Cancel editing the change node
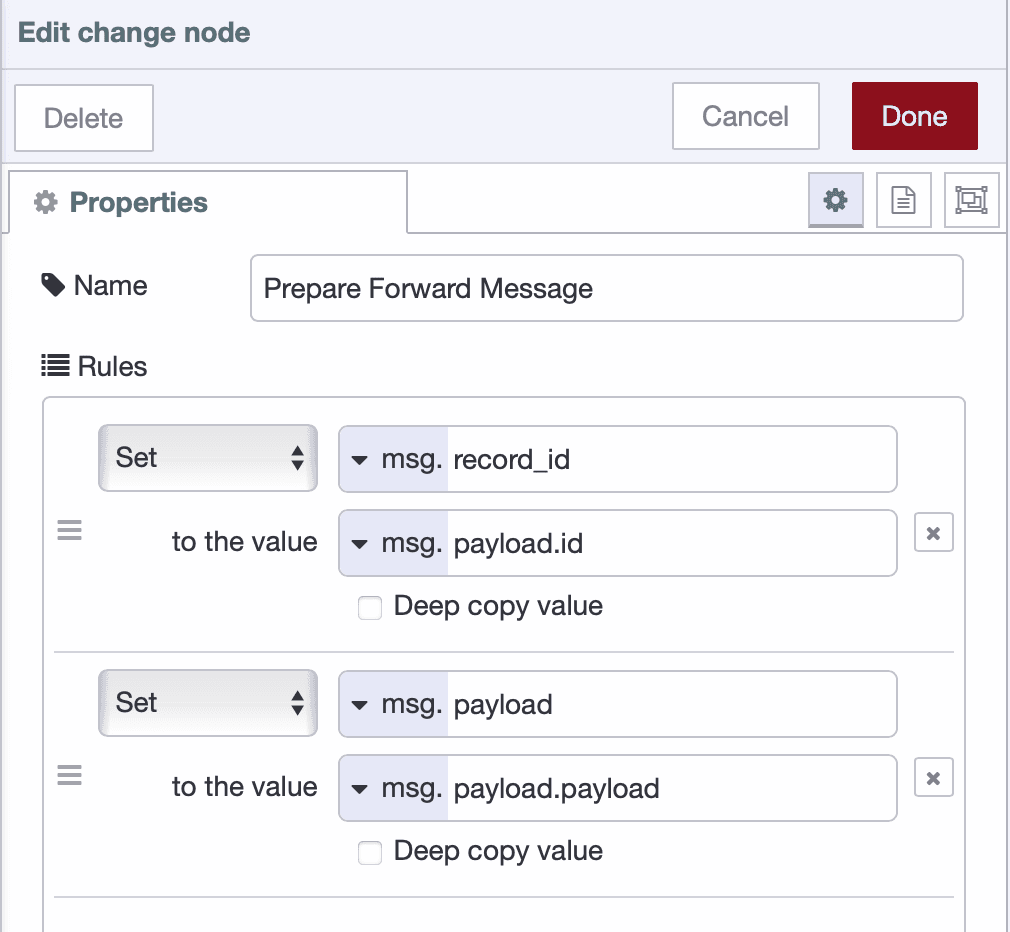1010x932 pixels. coord(745,116)
